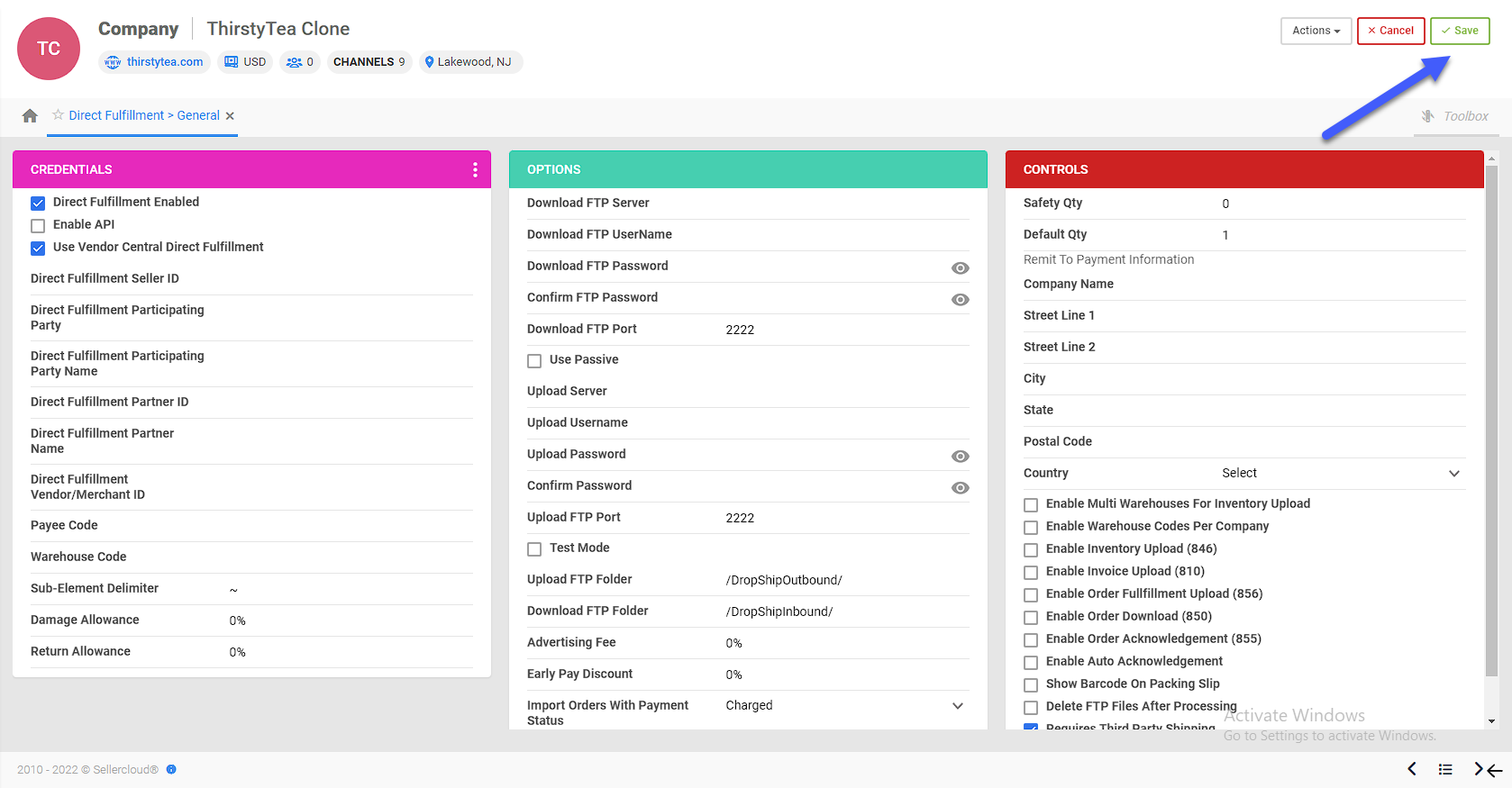Screen dimensions: 1512x788
Task: Click the TC company avatar
Action: pyautogui.click(x=49, y=49)
